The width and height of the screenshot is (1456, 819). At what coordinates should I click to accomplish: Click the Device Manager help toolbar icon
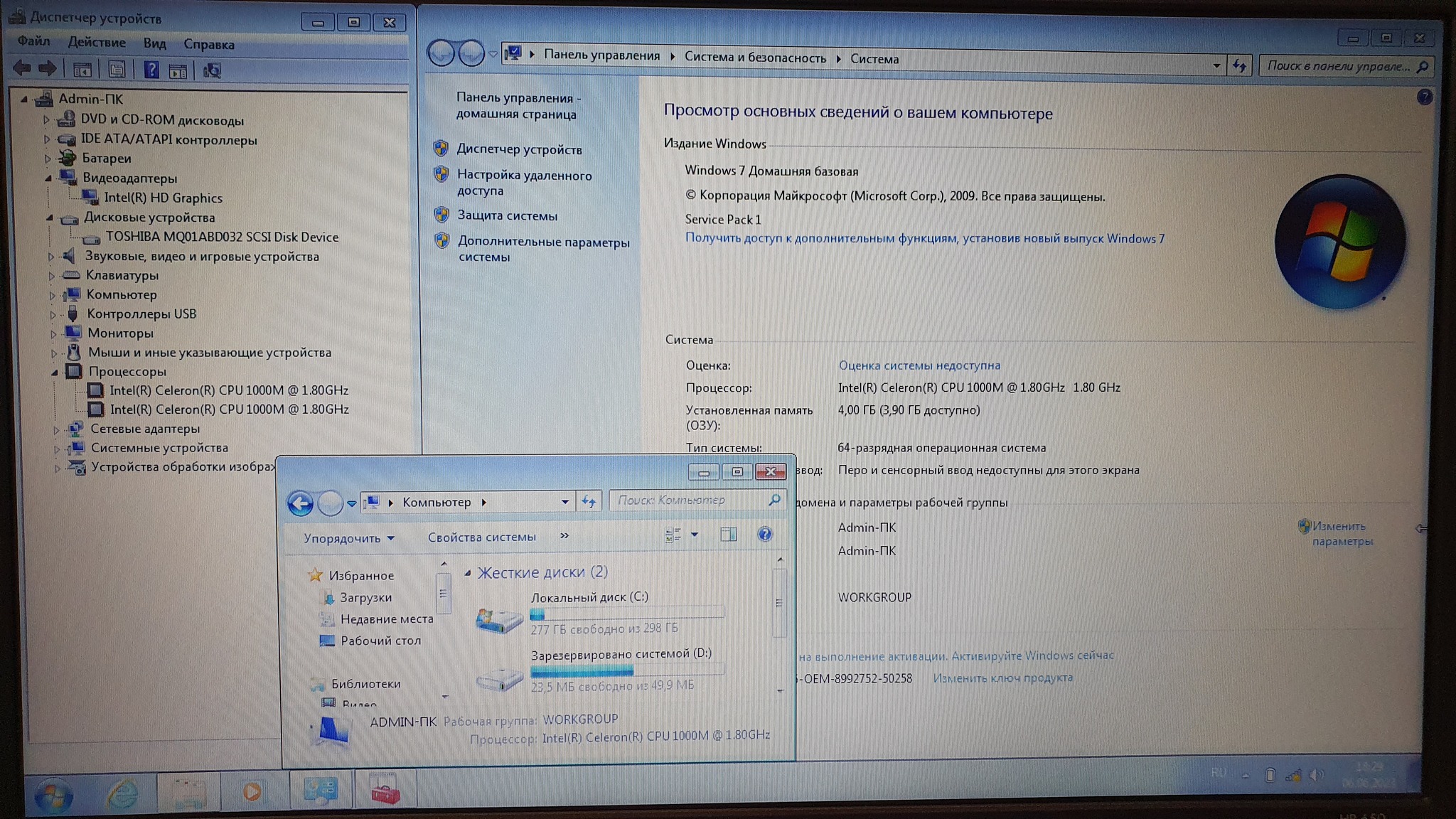(151, 70)
